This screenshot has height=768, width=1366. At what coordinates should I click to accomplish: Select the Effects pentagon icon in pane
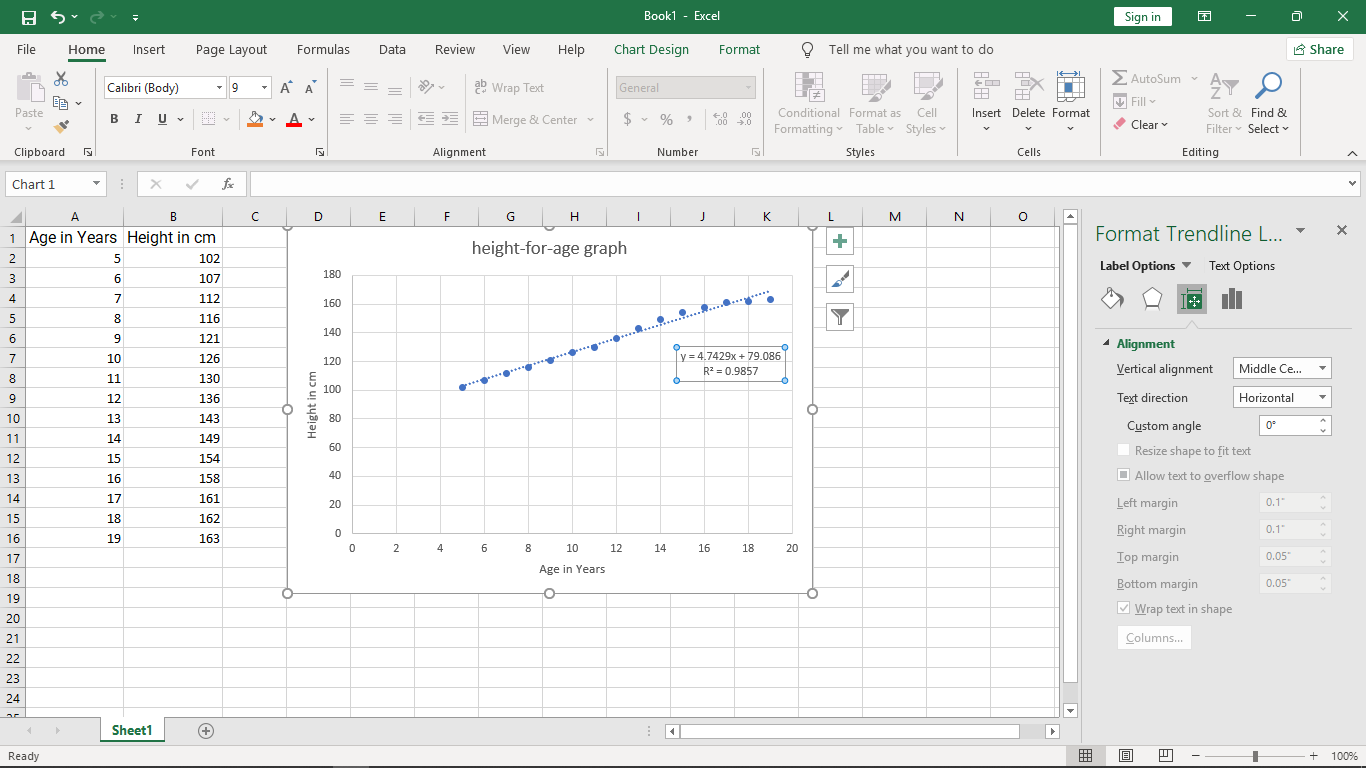click(x=1152, y=299)
